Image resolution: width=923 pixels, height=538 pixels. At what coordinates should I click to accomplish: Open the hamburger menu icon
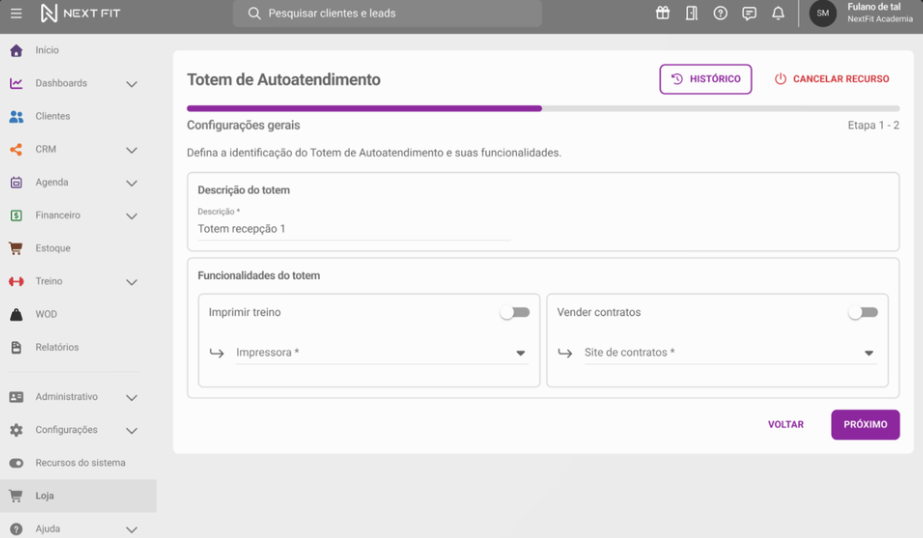pyautogui.click(x=16, y=13)
